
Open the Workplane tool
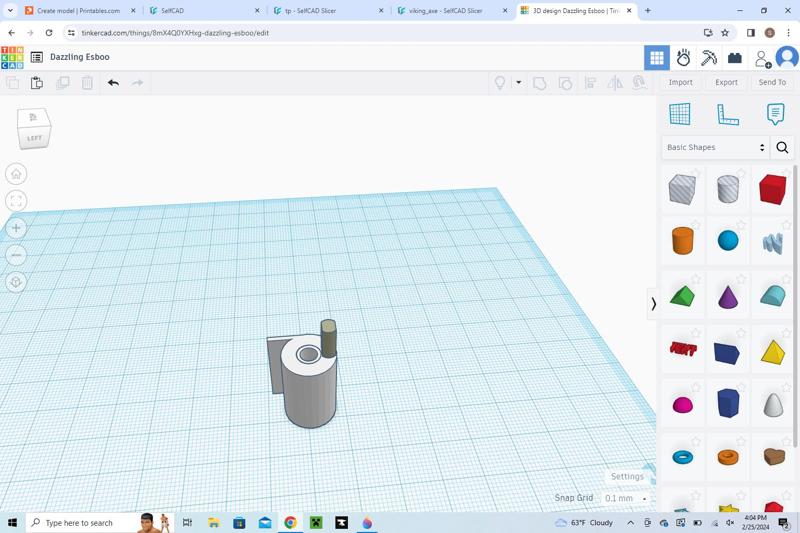(x=680, y=114)
